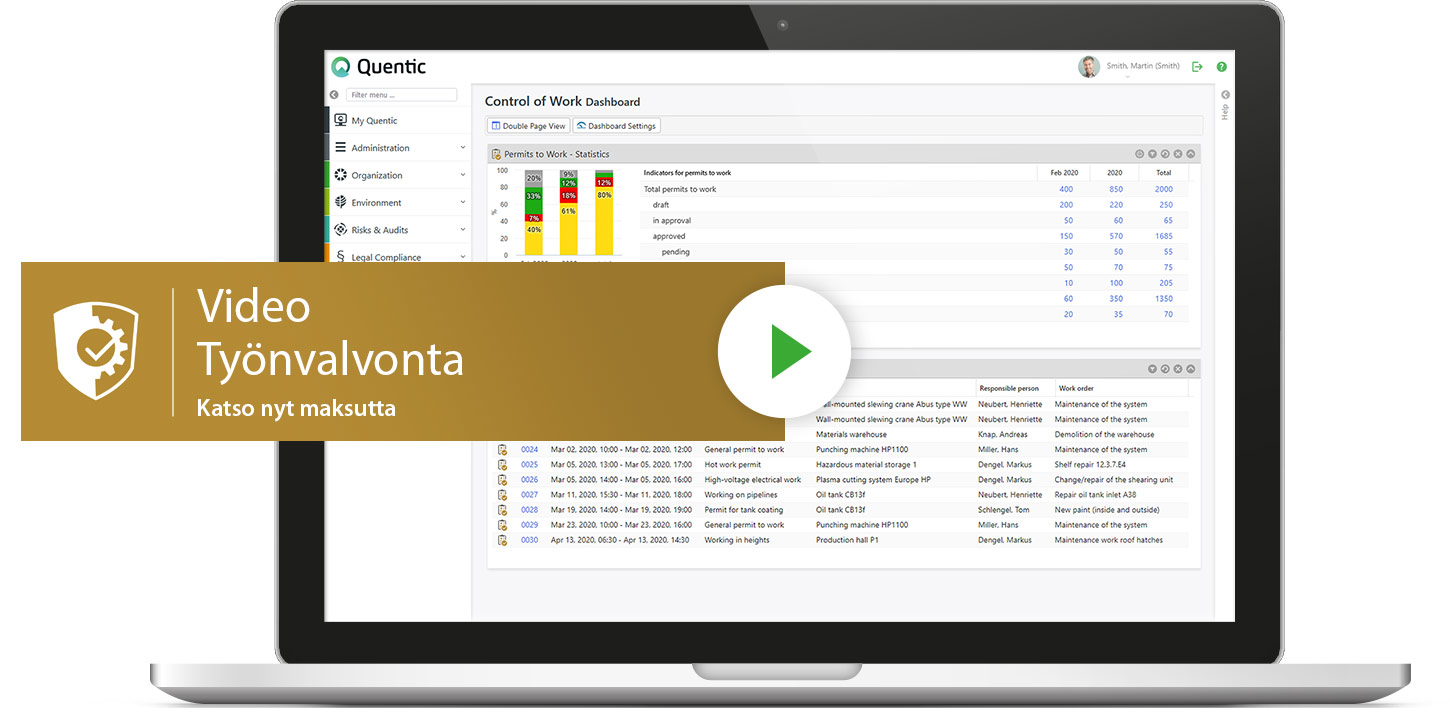
Task: Click permit icon in row 0030
Action: tap(502, 540)
